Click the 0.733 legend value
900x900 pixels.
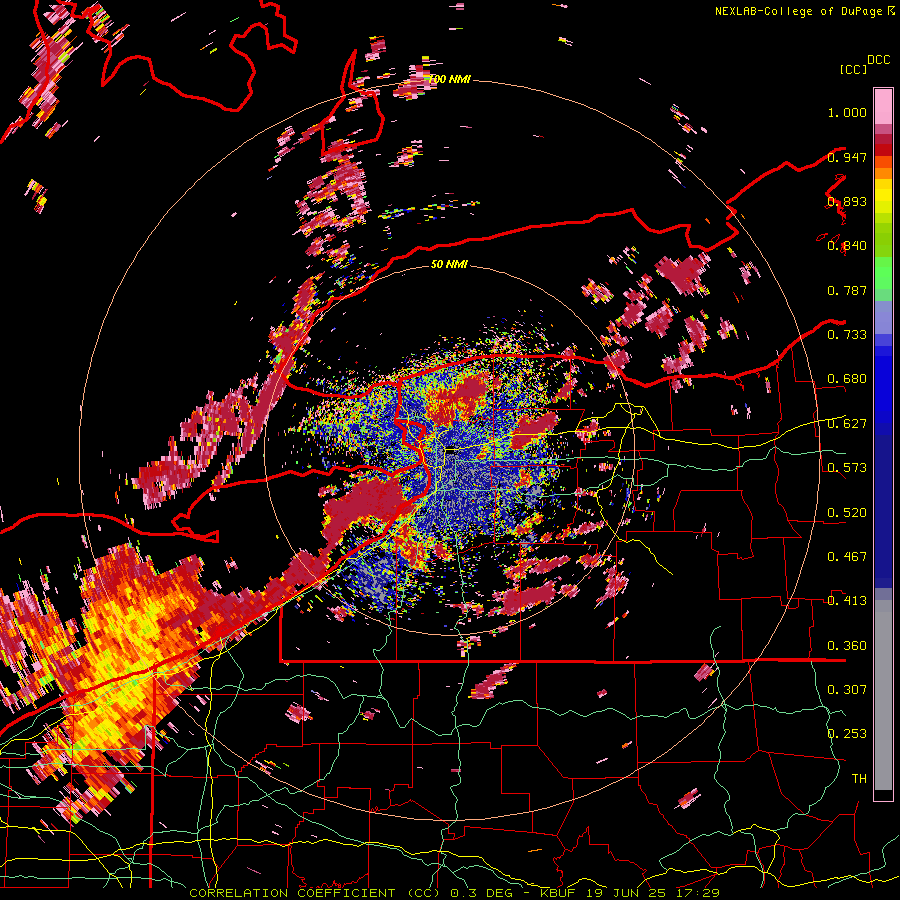click(x=847, y=335)
